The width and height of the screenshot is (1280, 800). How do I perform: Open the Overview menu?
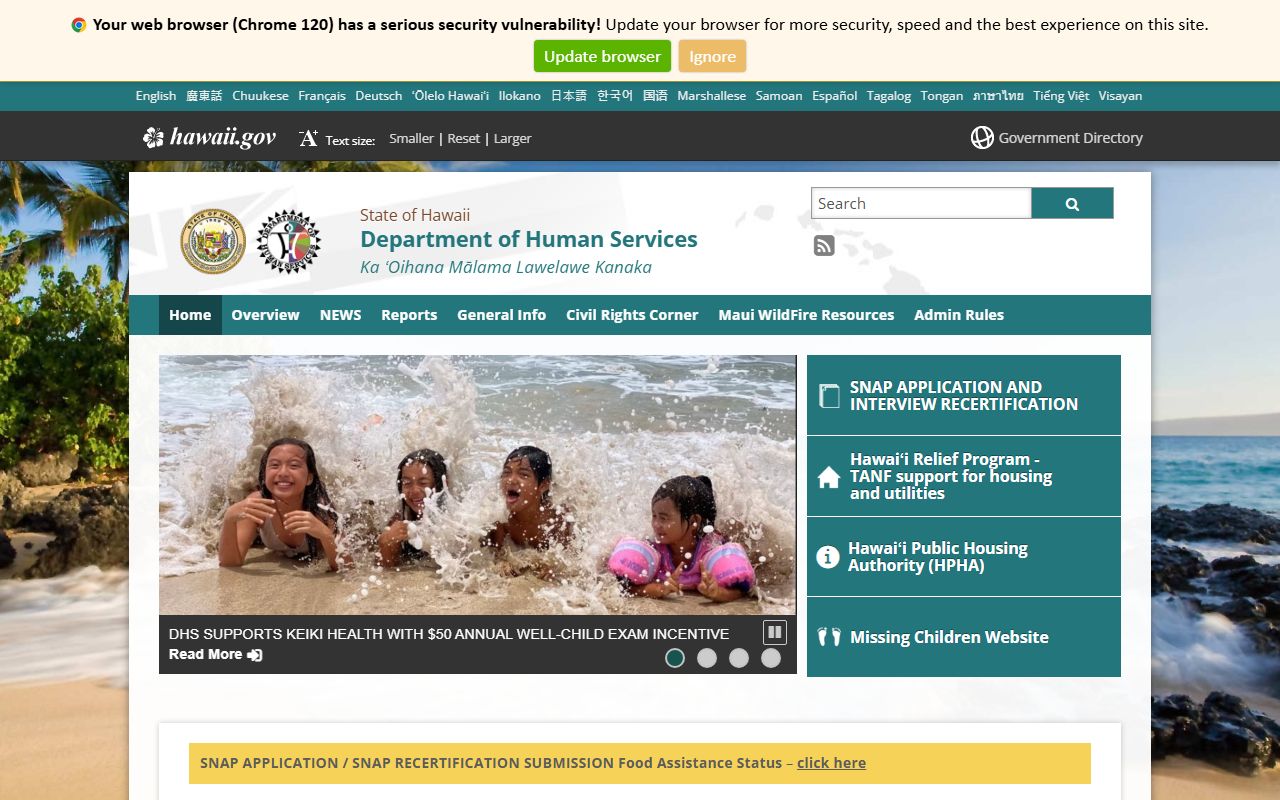coord(265,315)
